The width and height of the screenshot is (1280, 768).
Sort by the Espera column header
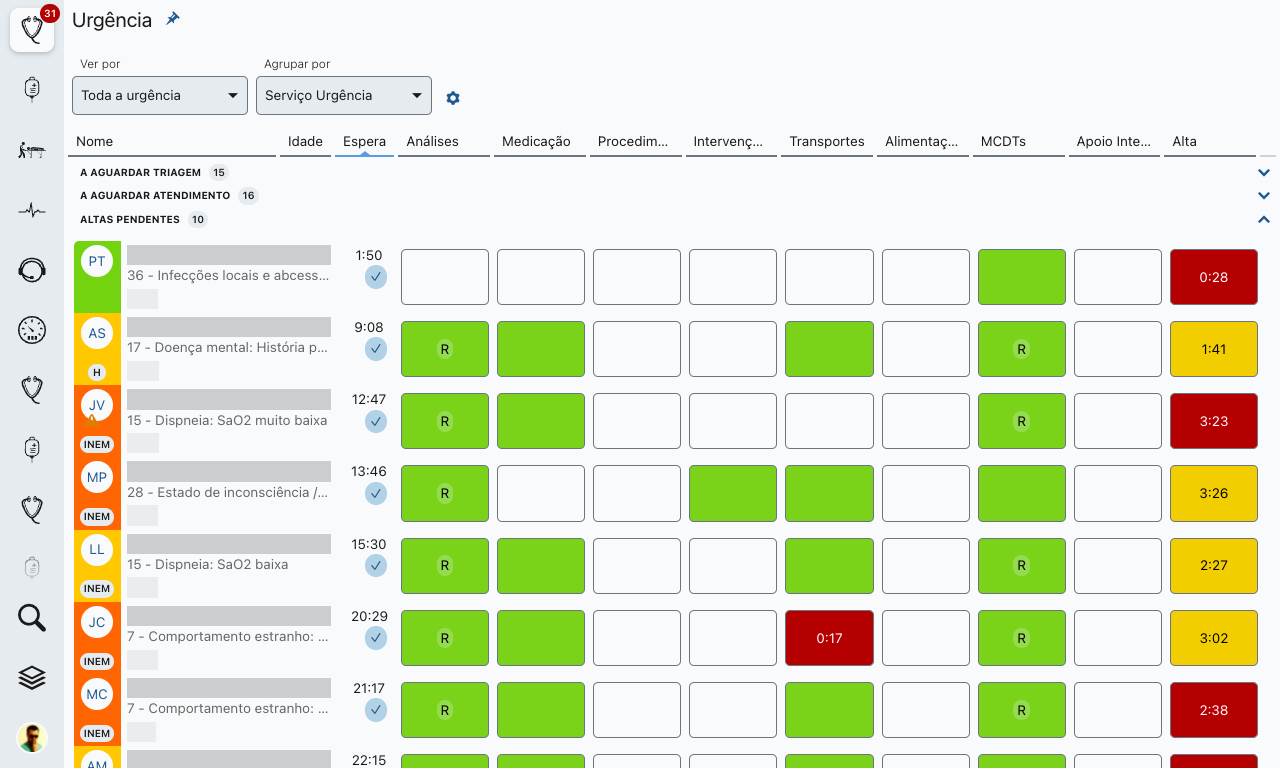364,141
